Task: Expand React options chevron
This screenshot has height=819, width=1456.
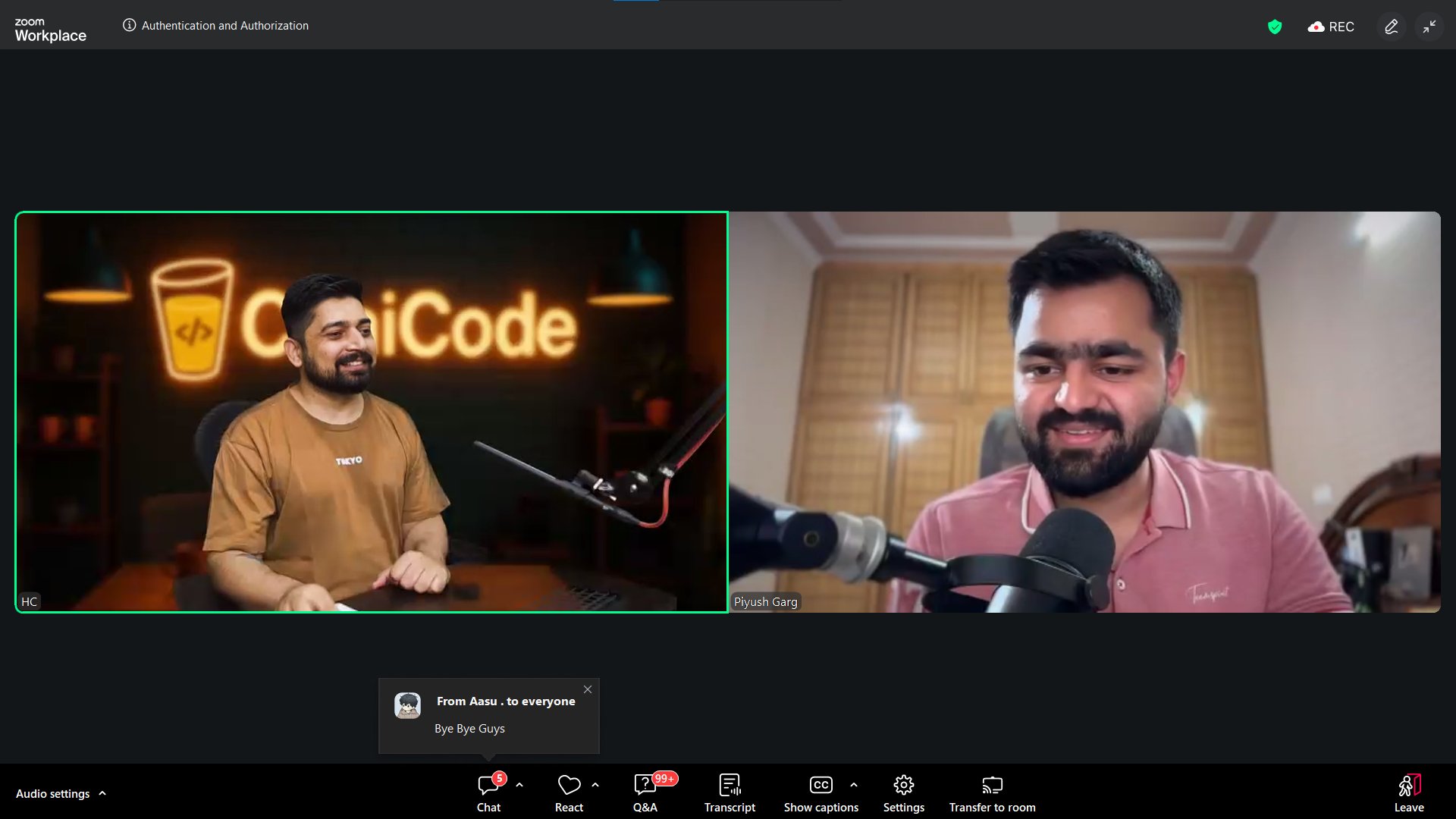Action: pyautogui.click(x=595, y=786)
